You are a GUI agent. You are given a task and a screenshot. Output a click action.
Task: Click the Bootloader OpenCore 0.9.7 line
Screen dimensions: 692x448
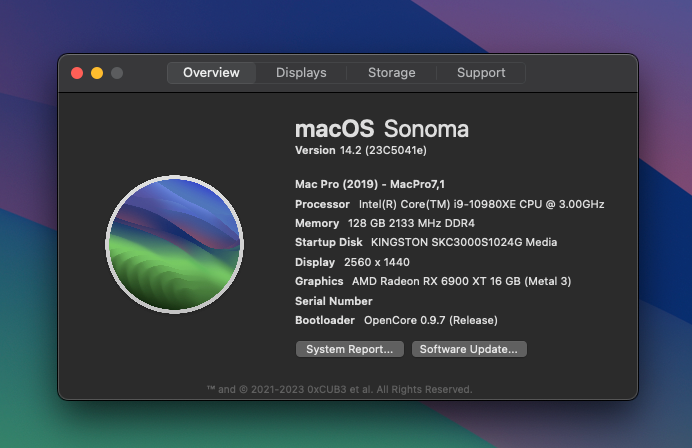395,320
